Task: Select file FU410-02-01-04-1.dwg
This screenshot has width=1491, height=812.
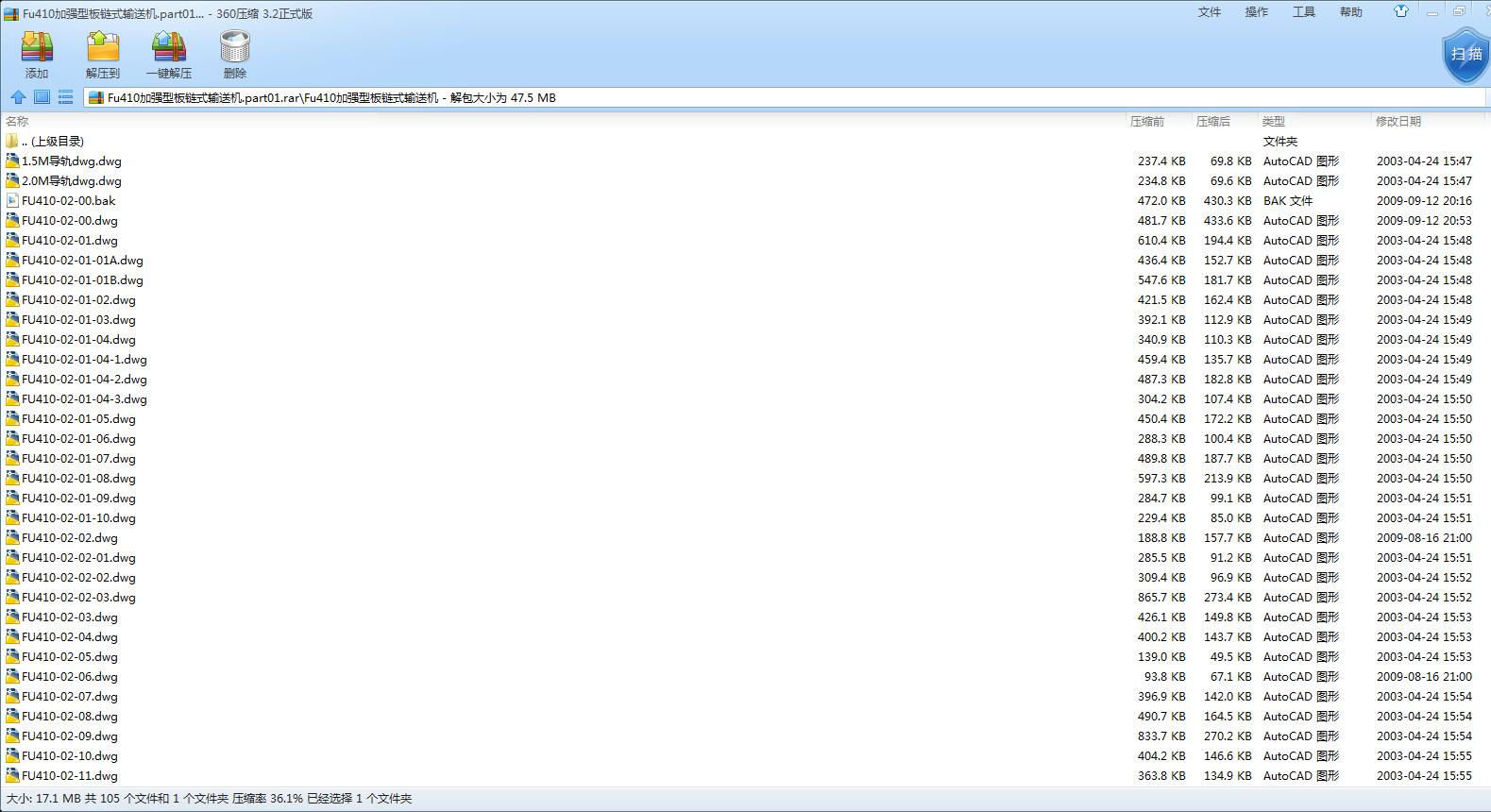Action: click(84, 360)
